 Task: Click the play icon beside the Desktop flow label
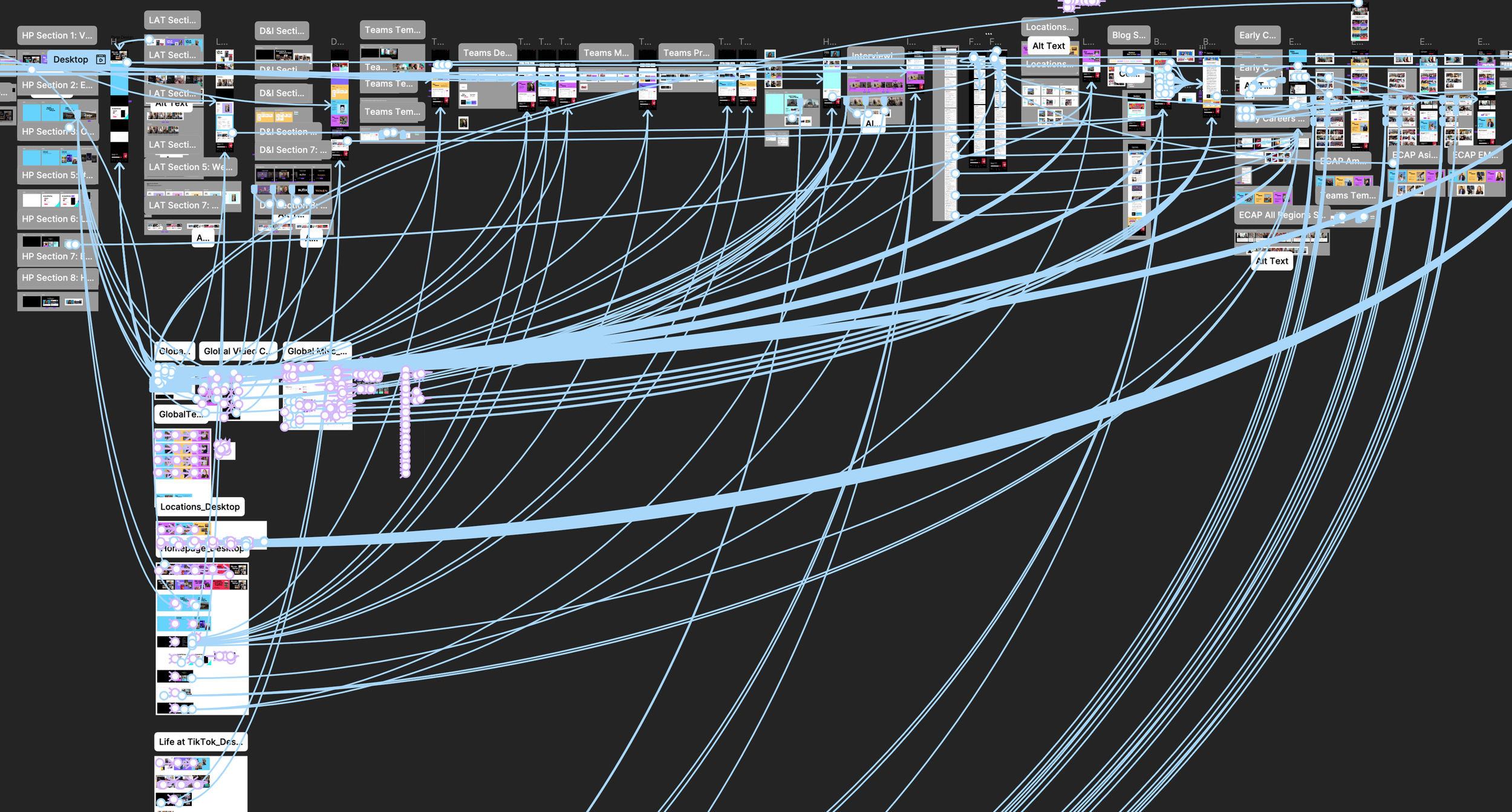click(100, 59)
